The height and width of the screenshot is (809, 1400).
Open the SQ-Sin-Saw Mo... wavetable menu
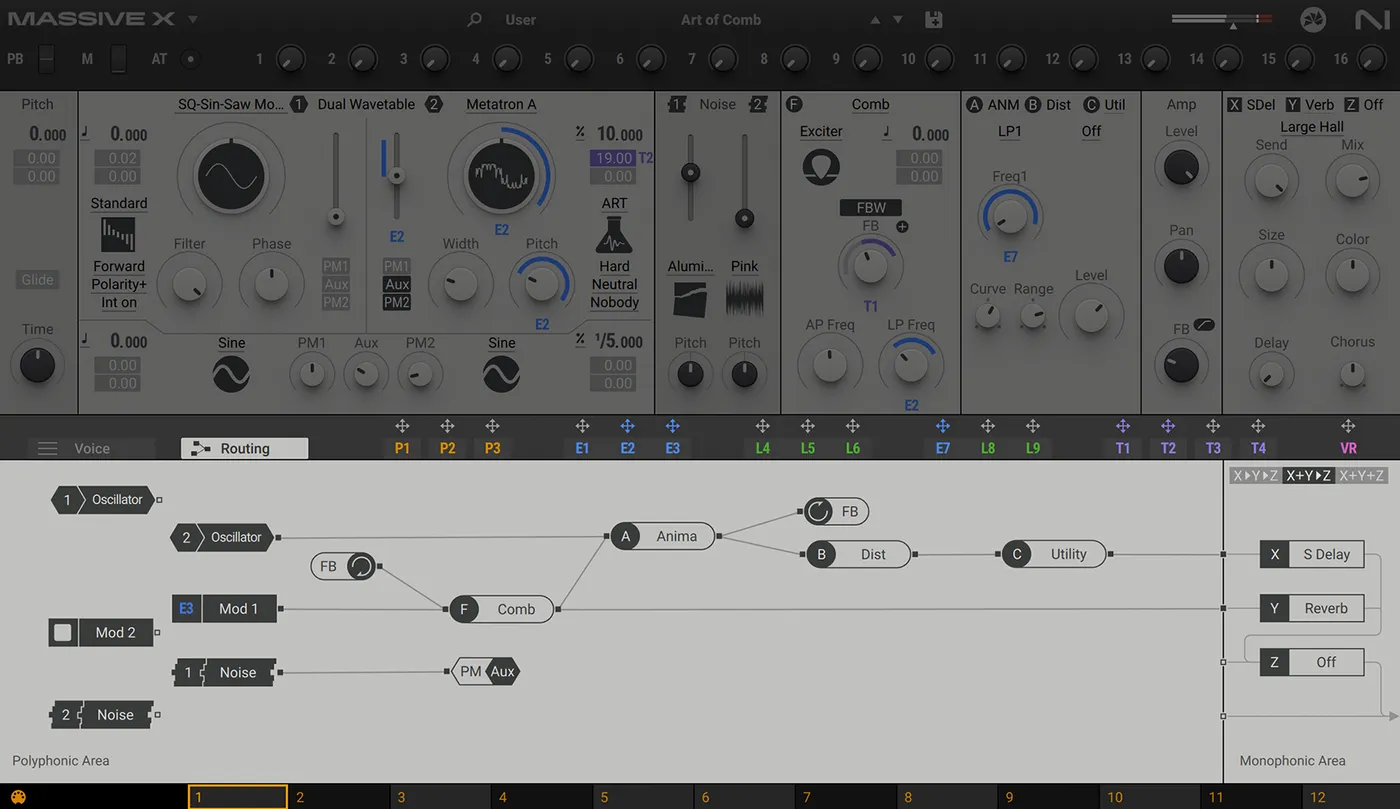click(x=231, y=104)
